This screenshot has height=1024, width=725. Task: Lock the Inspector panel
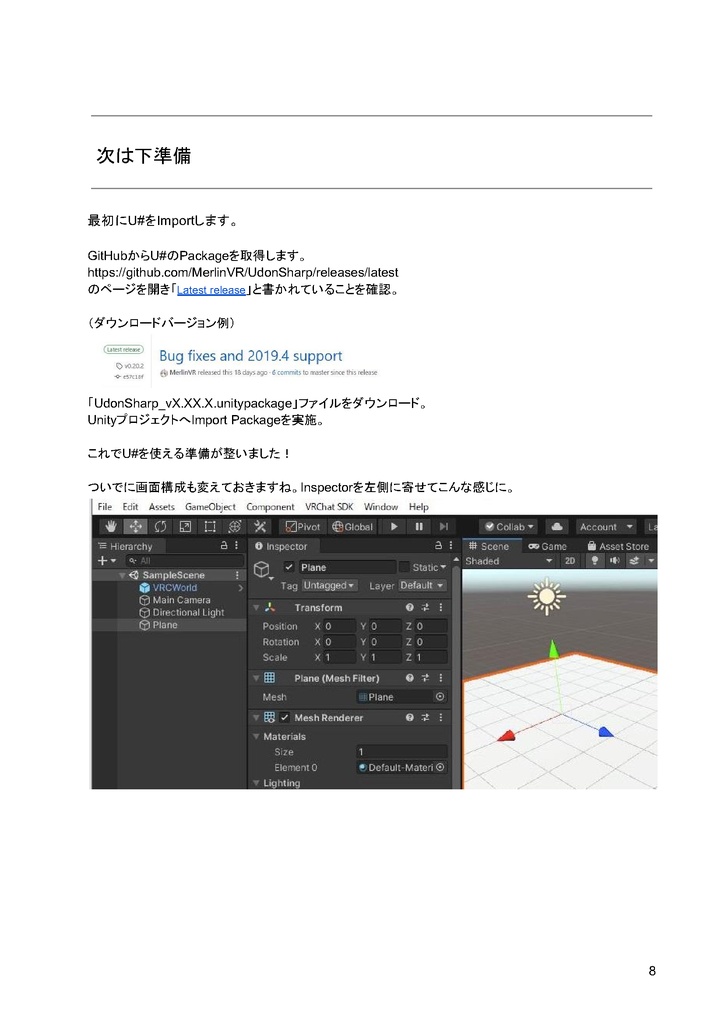[x=438, y=545]
